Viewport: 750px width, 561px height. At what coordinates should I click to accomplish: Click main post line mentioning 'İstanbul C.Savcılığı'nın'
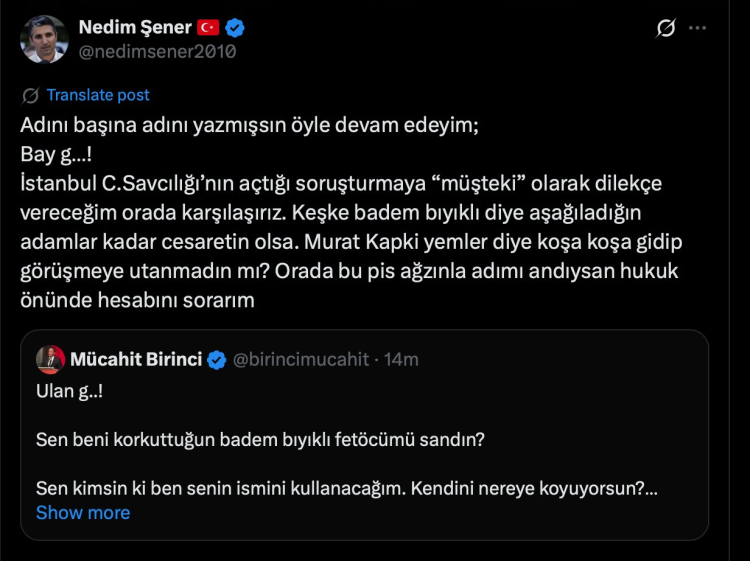coord(340,184)
